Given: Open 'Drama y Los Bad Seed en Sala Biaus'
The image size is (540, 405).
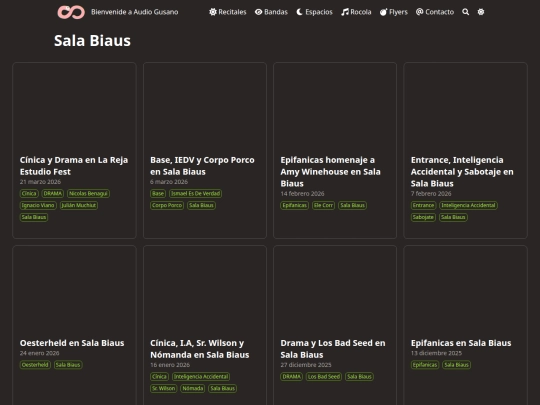Looking at the screenshot, I should coord(333,349).
